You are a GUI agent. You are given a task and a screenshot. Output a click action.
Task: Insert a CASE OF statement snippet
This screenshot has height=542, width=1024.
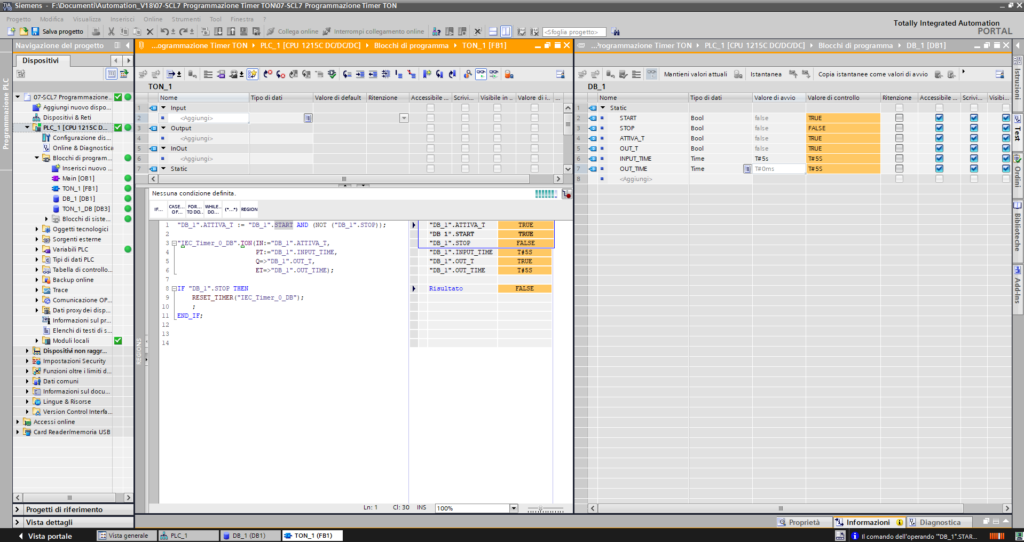click(x=177, y=210)
